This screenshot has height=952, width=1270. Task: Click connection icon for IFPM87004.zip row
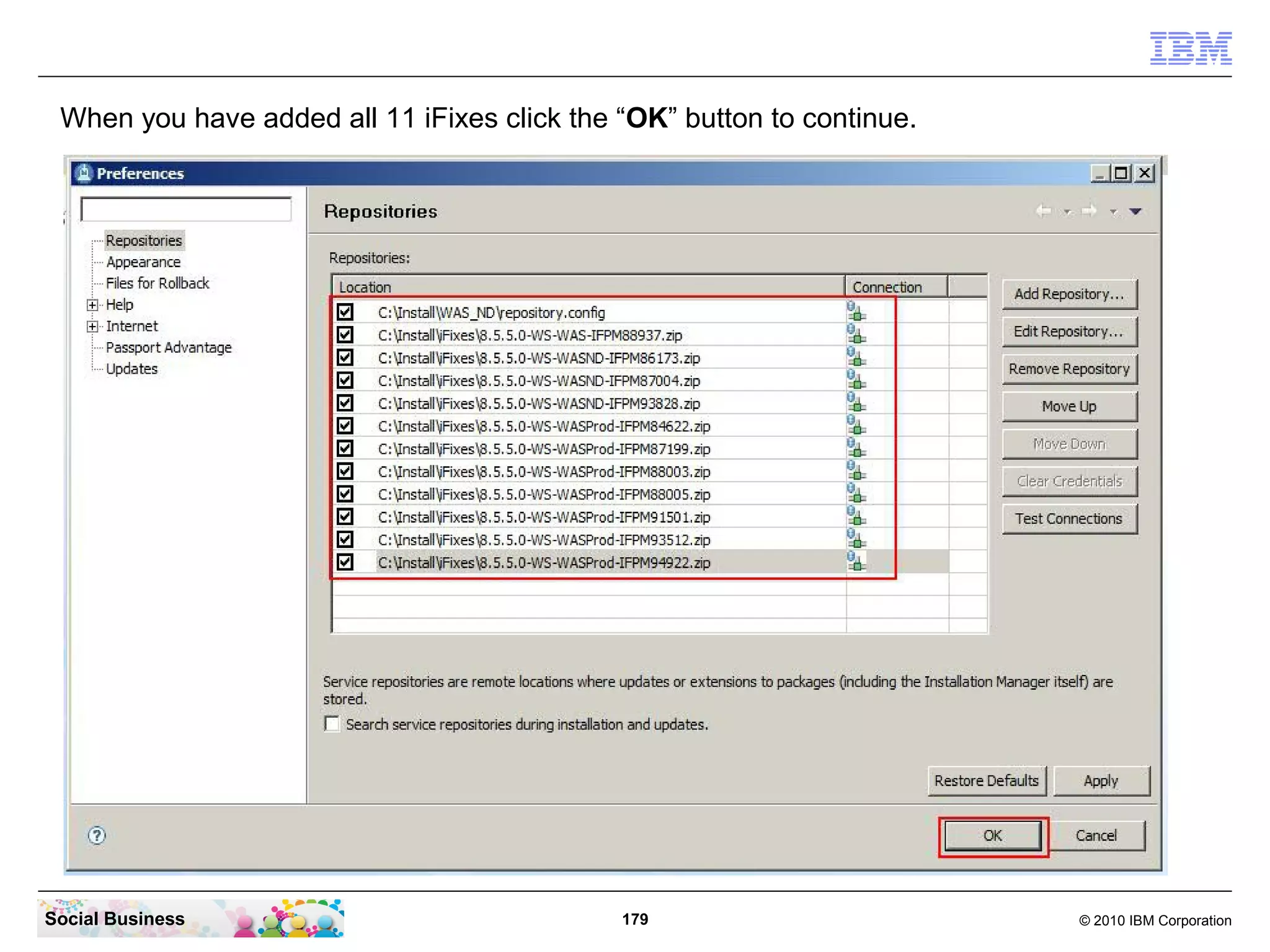click(x=856, y=380)
